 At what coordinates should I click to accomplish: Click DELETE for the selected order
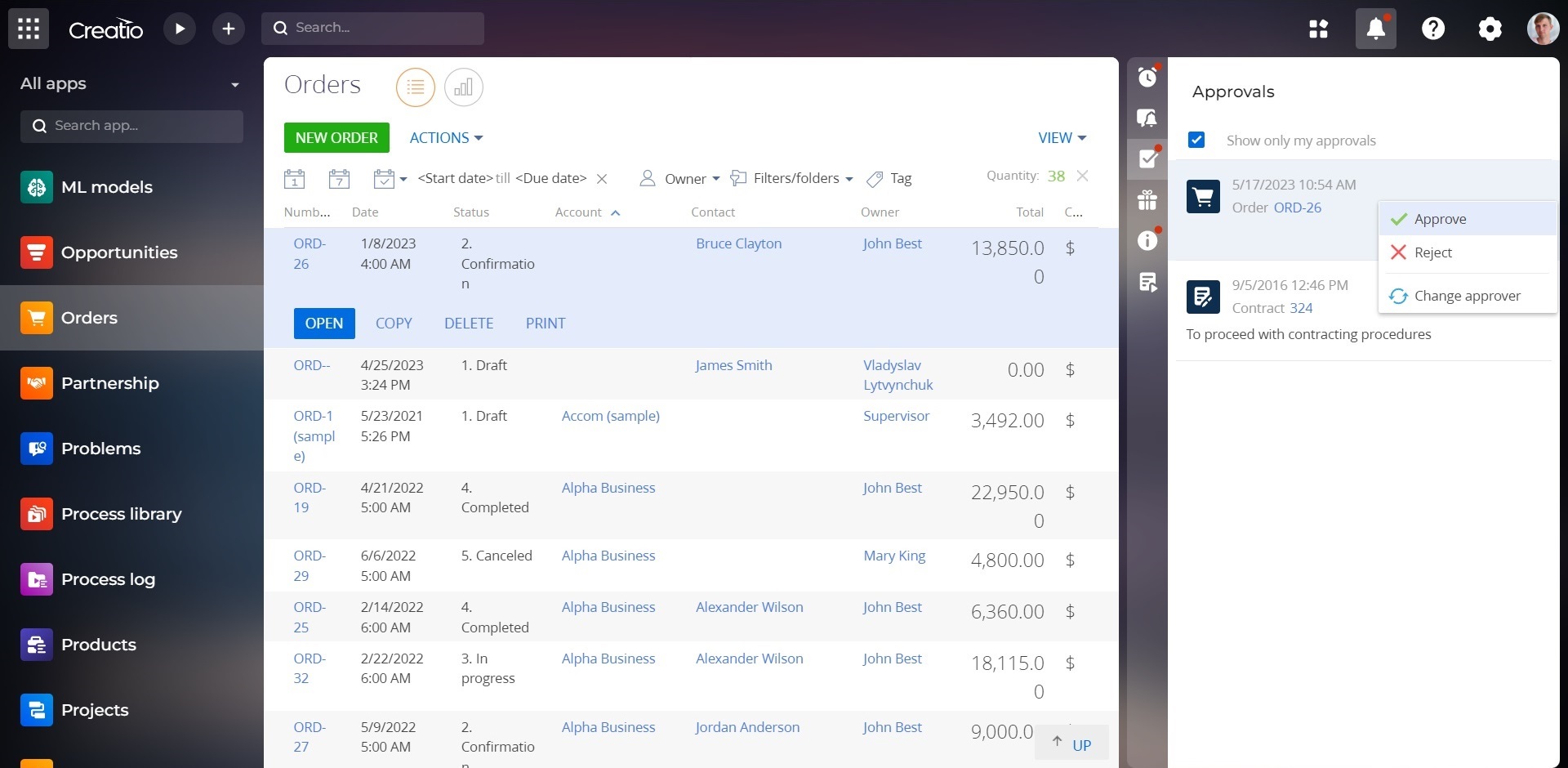[x=469, y=323]
